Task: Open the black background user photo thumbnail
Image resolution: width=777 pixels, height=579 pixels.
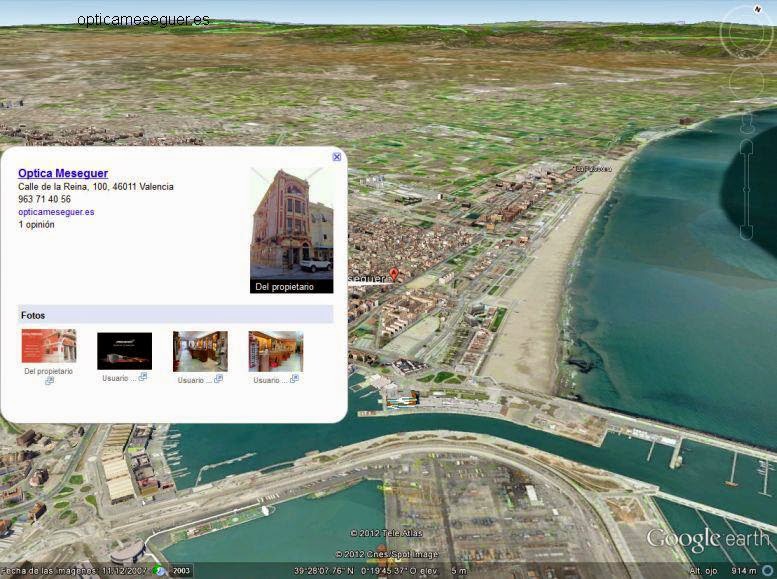Action: (124, 351)
